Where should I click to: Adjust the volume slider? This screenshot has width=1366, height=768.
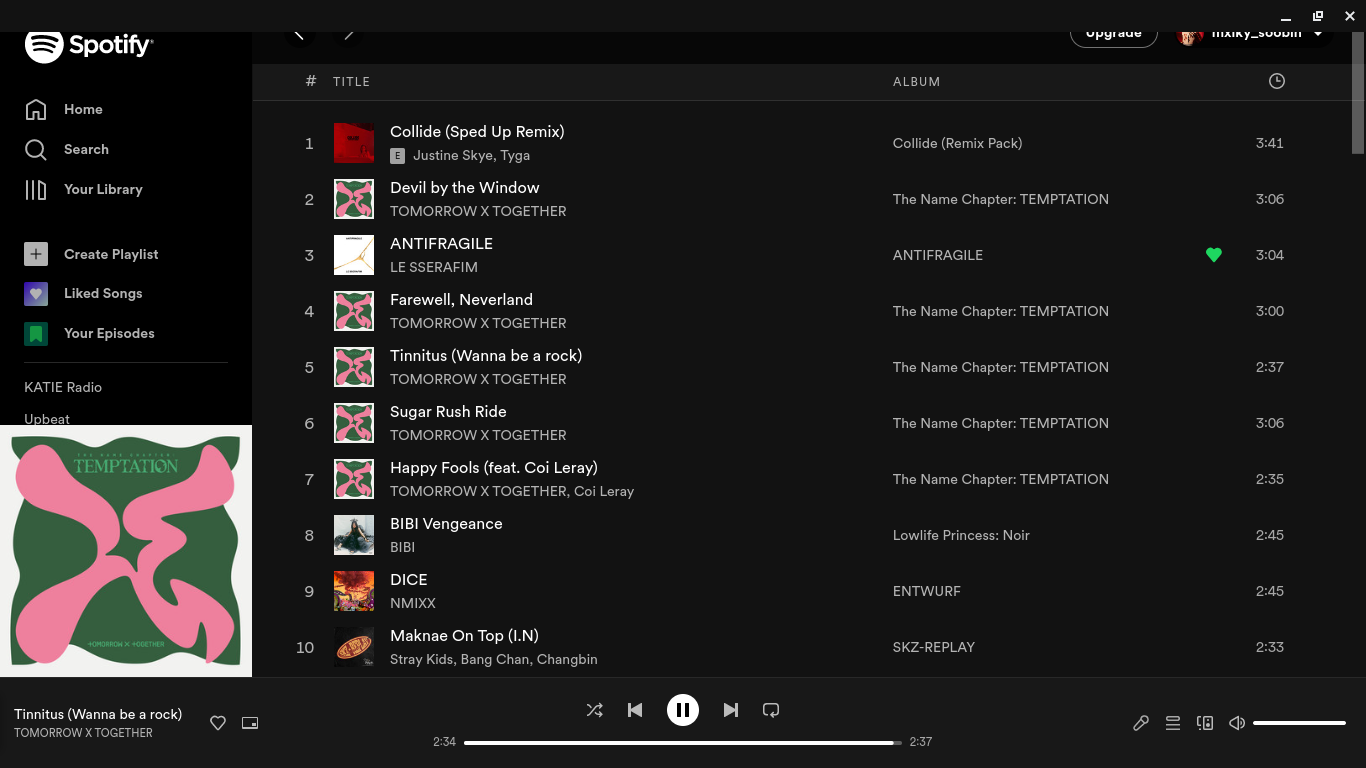point(1299,723)
